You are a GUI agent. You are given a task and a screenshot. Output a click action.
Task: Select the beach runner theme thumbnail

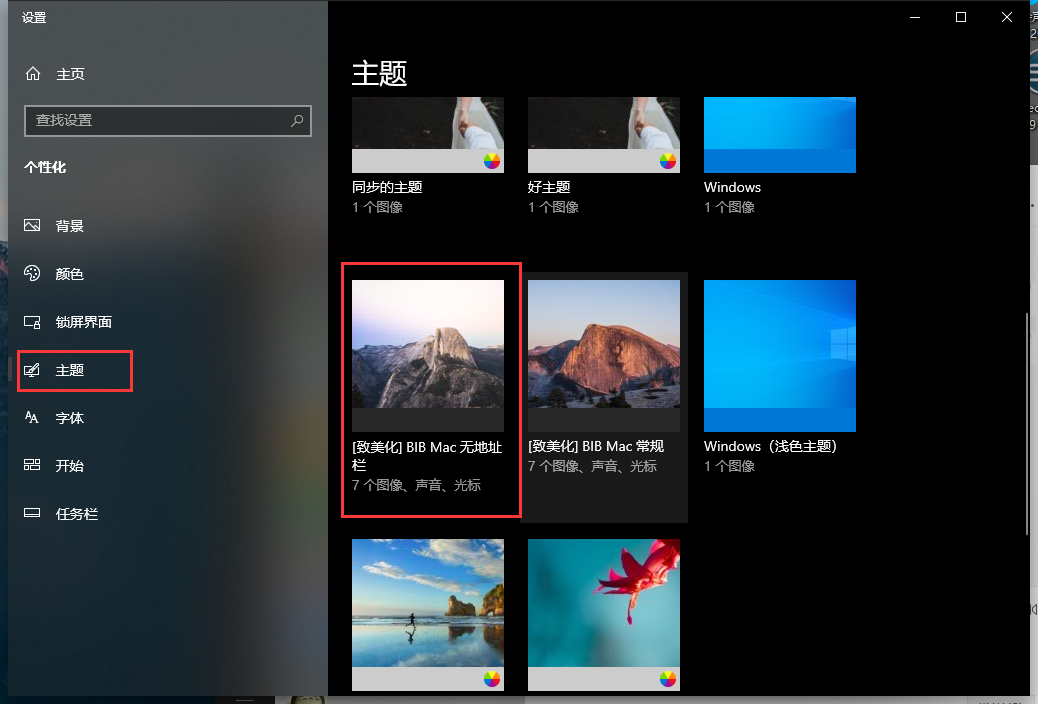click(428, 615)
